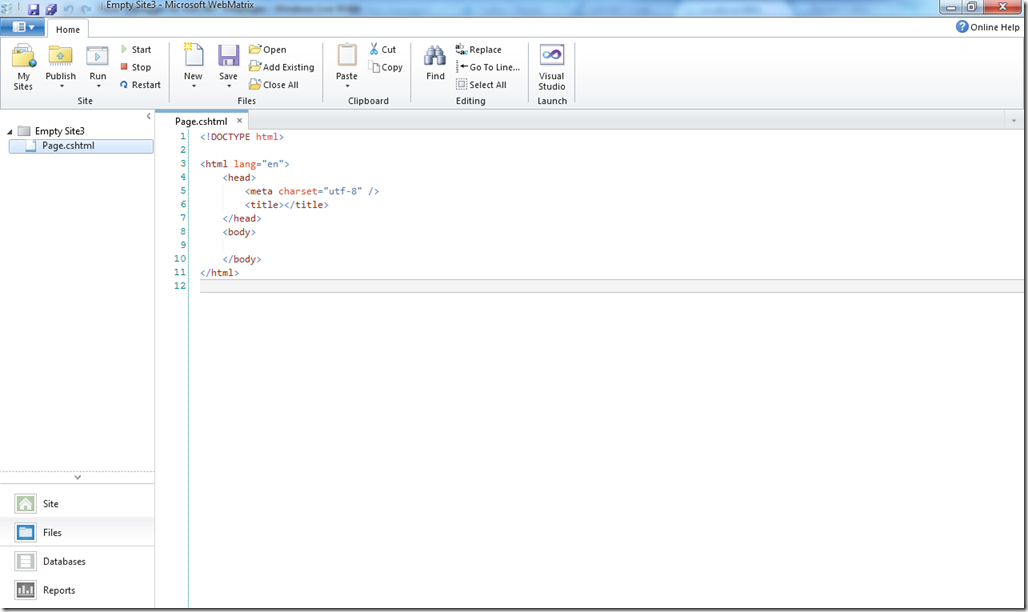This screenshot has height=612, width=1028.
Task: Click the closing html tag
Action: coord(220,273)
